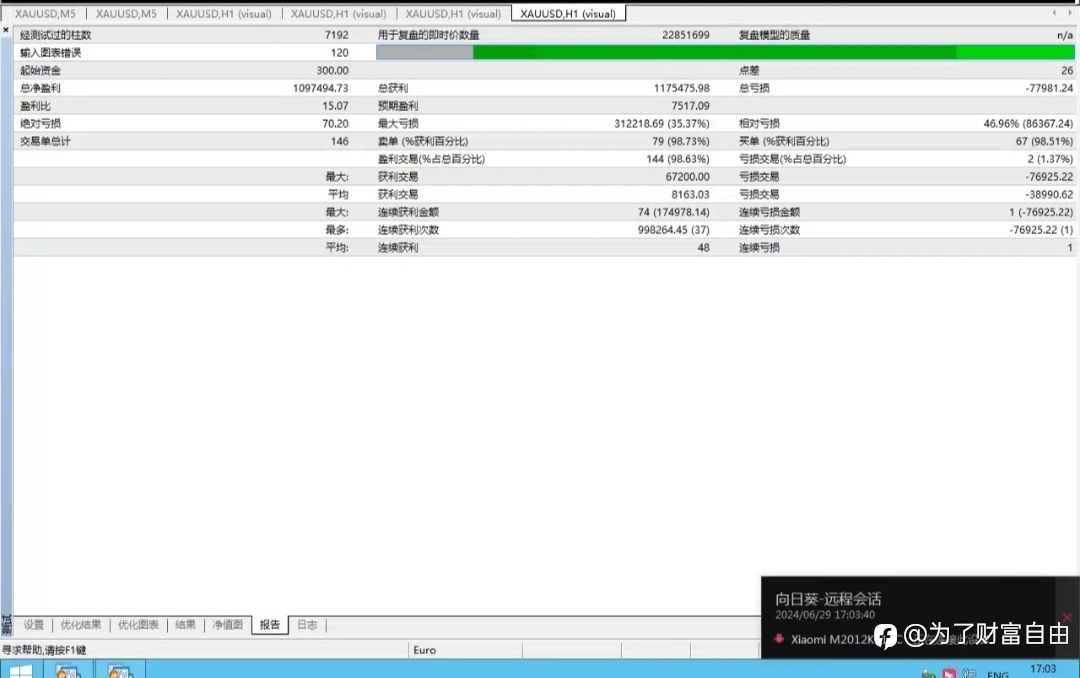Click the Euro profile status bar field
1080x678 pixels.
(x=465, y=650)
